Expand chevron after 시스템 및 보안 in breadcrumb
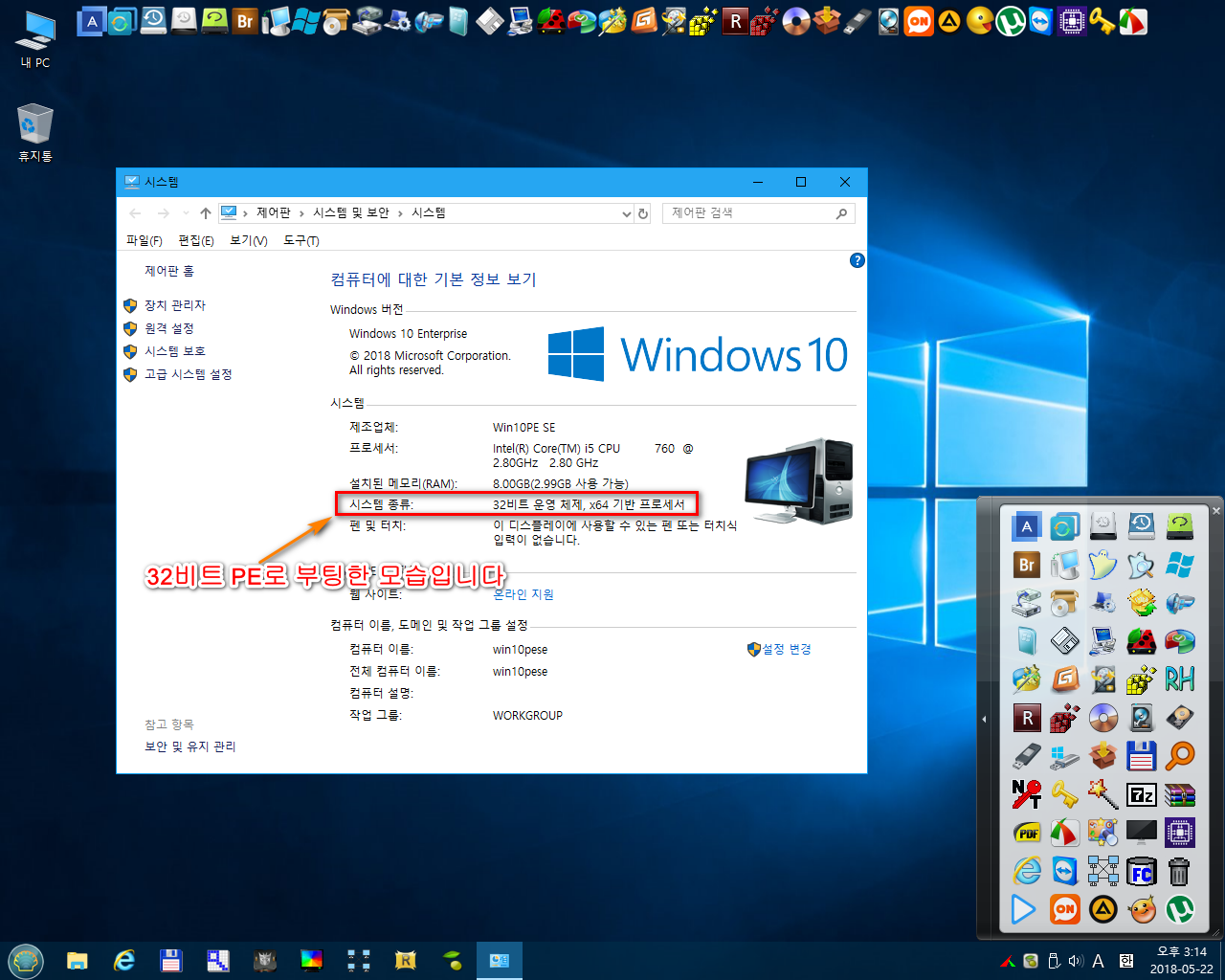This screenshot has height=980, width=1225. coord(400,213)
